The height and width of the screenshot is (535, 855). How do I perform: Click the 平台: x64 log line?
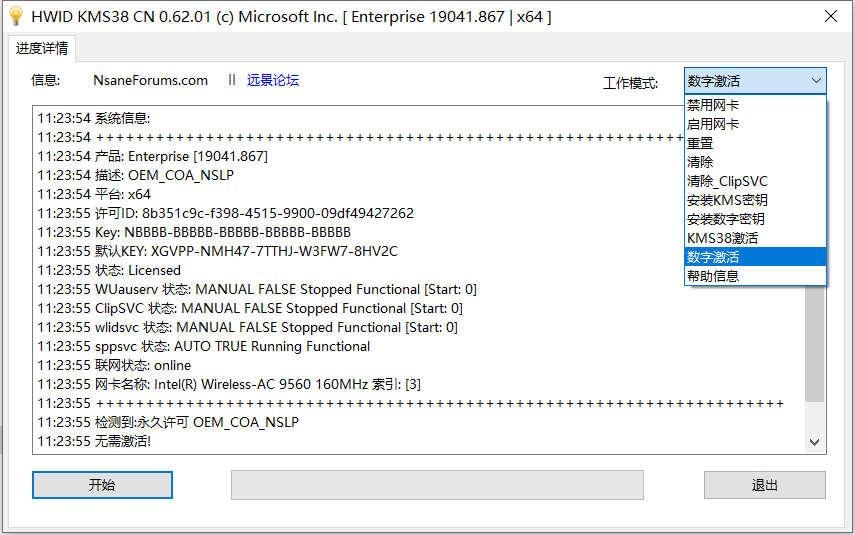pos(94,195)
